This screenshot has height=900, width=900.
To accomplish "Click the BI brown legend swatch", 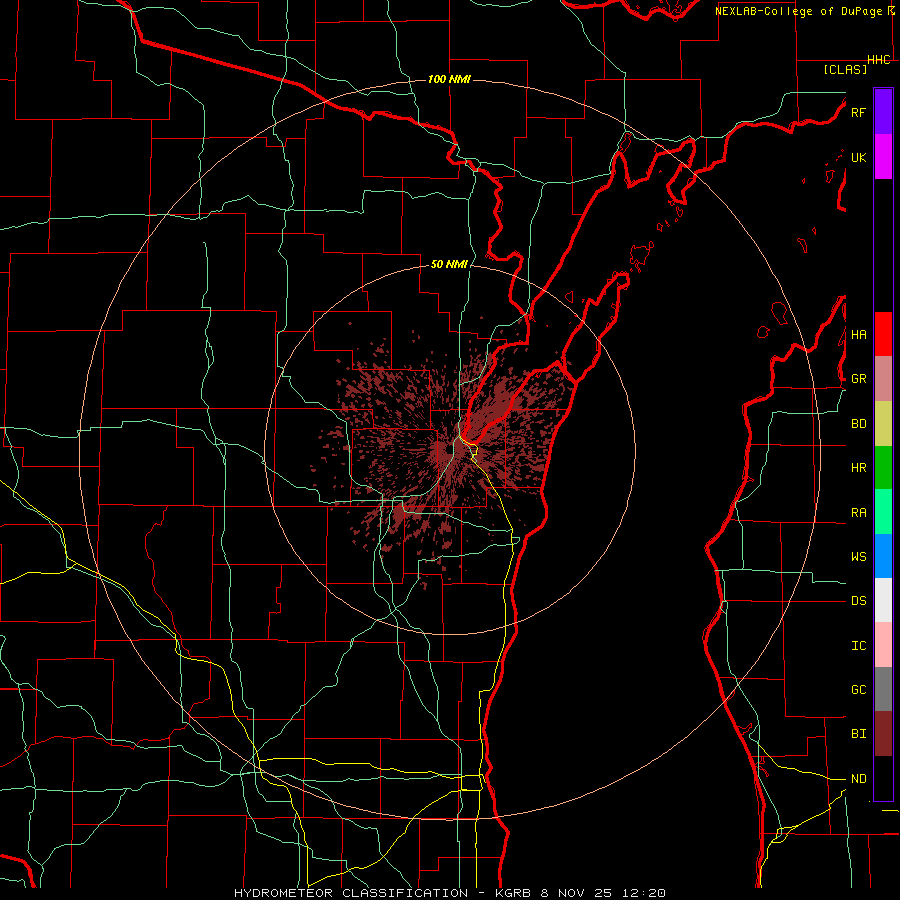I will (x=883, y=734).
